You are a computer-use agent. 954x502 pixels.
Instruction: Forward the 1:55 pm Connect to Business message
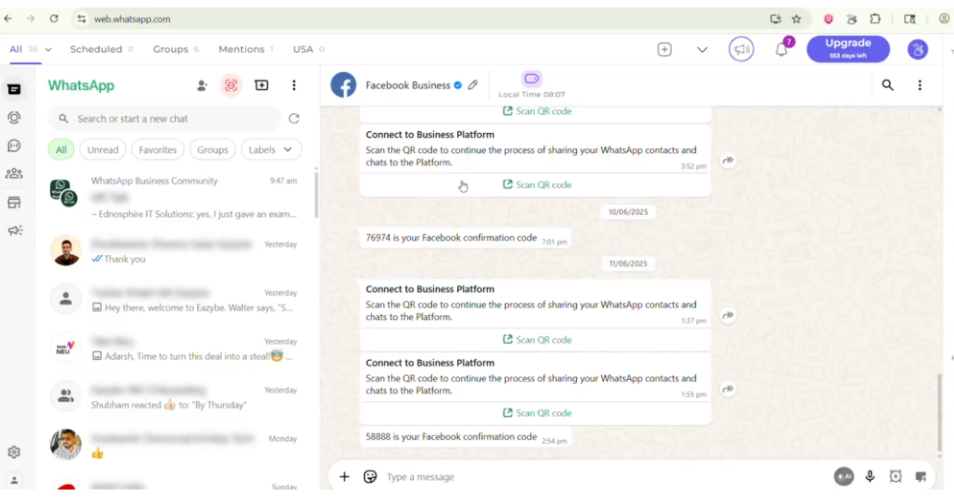[x=728, y=388]
